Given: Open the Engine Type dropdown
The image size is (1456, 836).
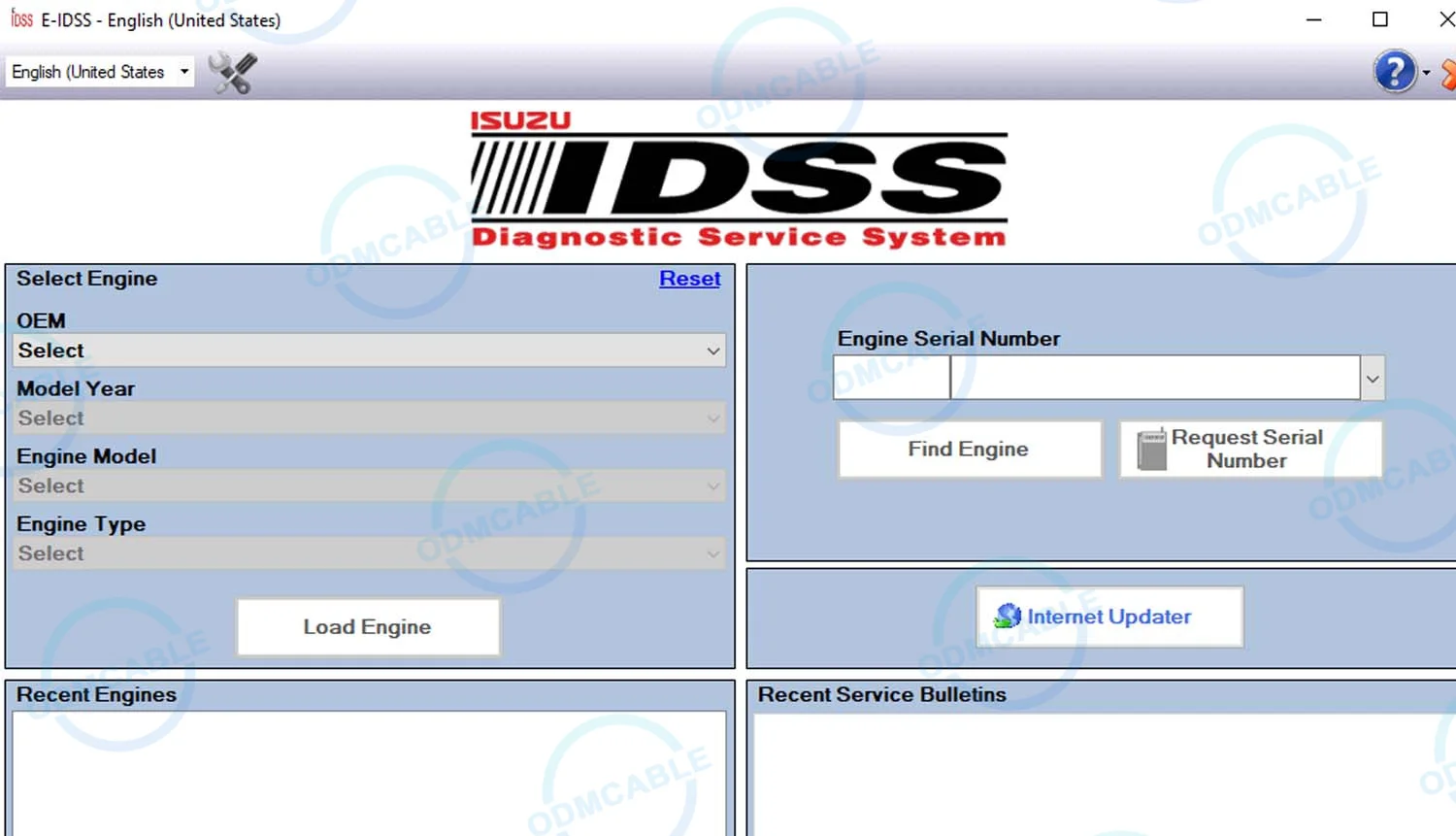Looking at the screenshot, I should 369,553.
